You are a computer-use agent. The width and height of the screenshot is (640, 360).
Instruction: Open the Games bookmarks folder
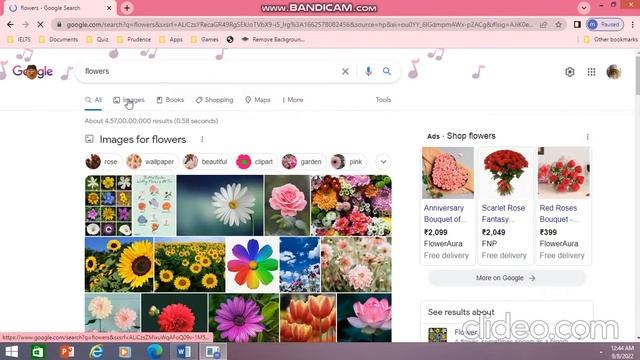(205, 40)
